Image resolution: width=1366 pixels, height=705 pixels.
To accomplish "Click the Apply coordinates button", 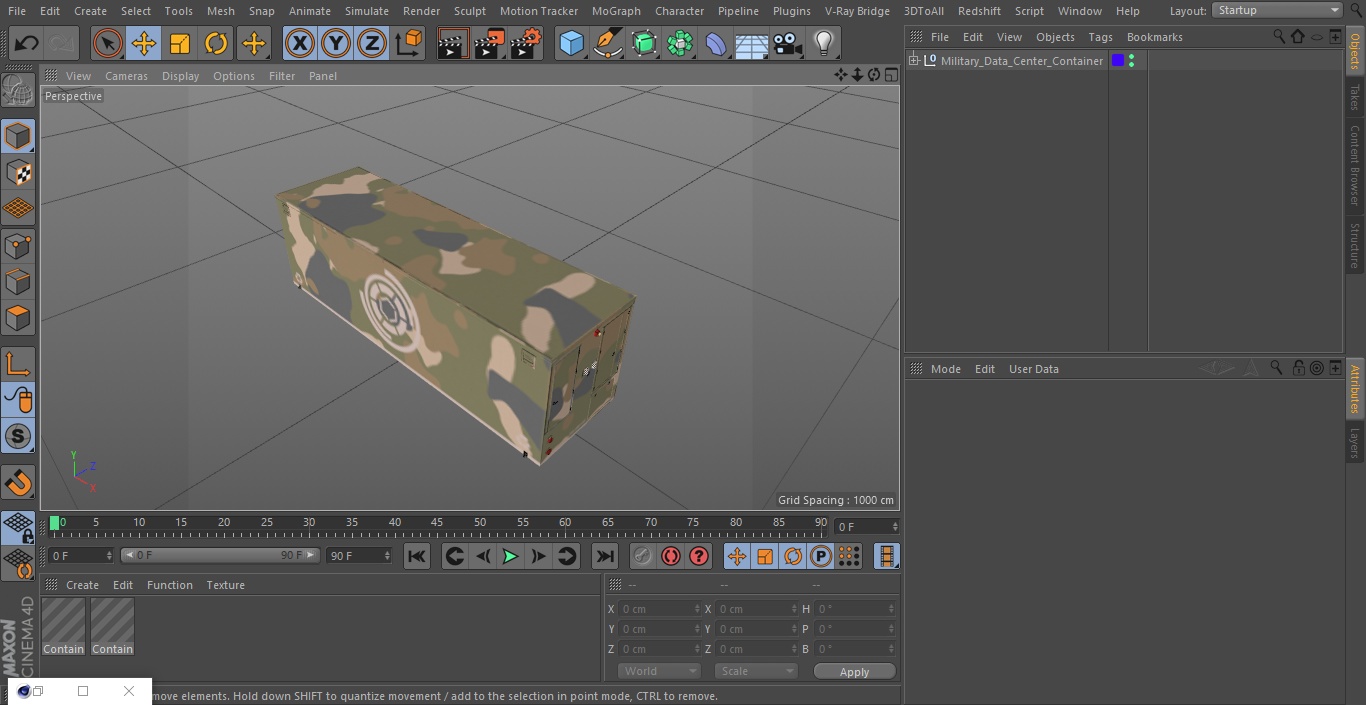I will pyautogui.click(x=854, y=672).
